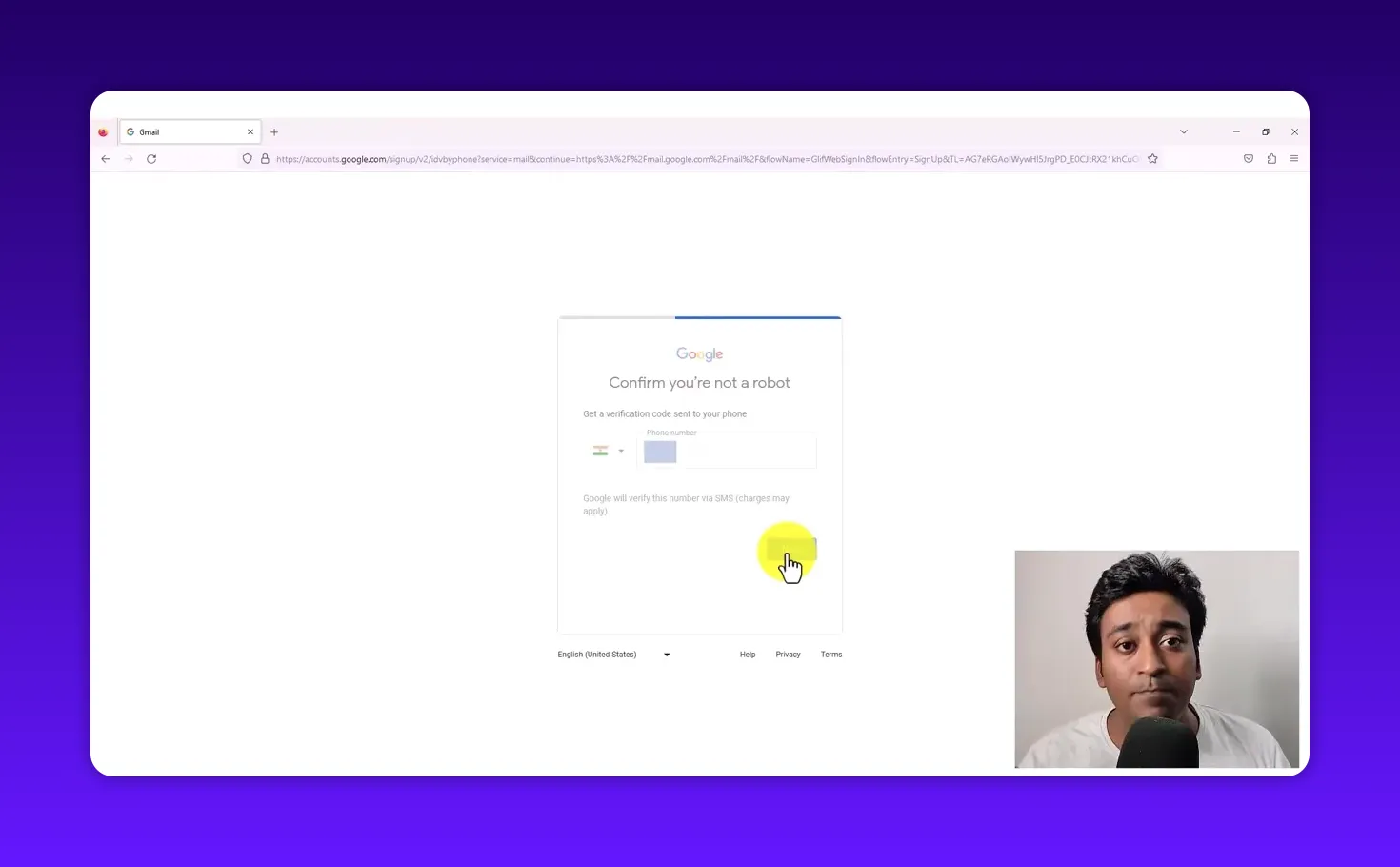
Task: Bookmark this page with the star icon
Action: point(1152,159)
